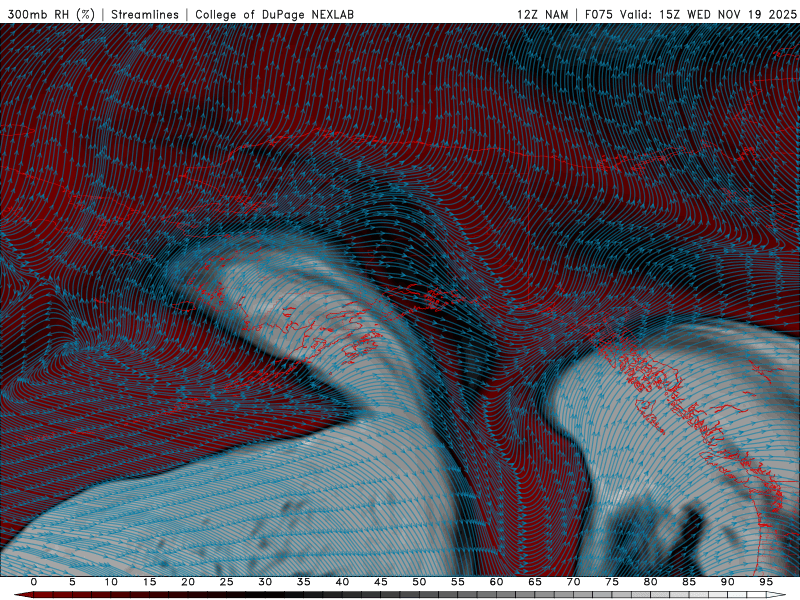This screenshot has width=800, height=600.
Task: Click the colorbar label '10'
Action: click(111, 582)
